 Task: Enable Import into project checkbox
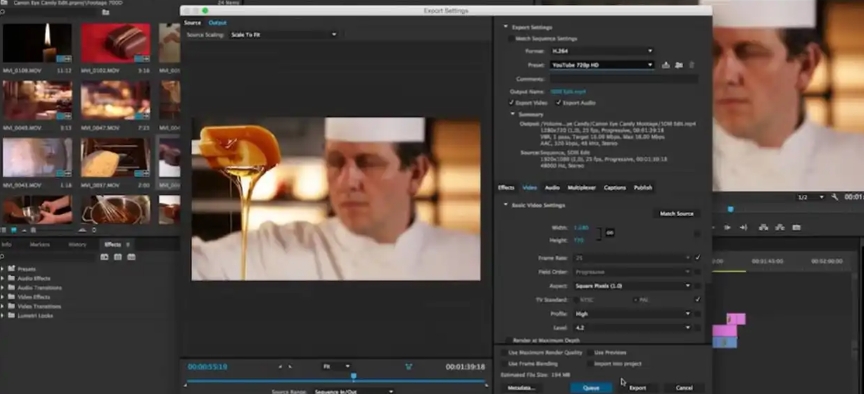click(x=590, y=364)
